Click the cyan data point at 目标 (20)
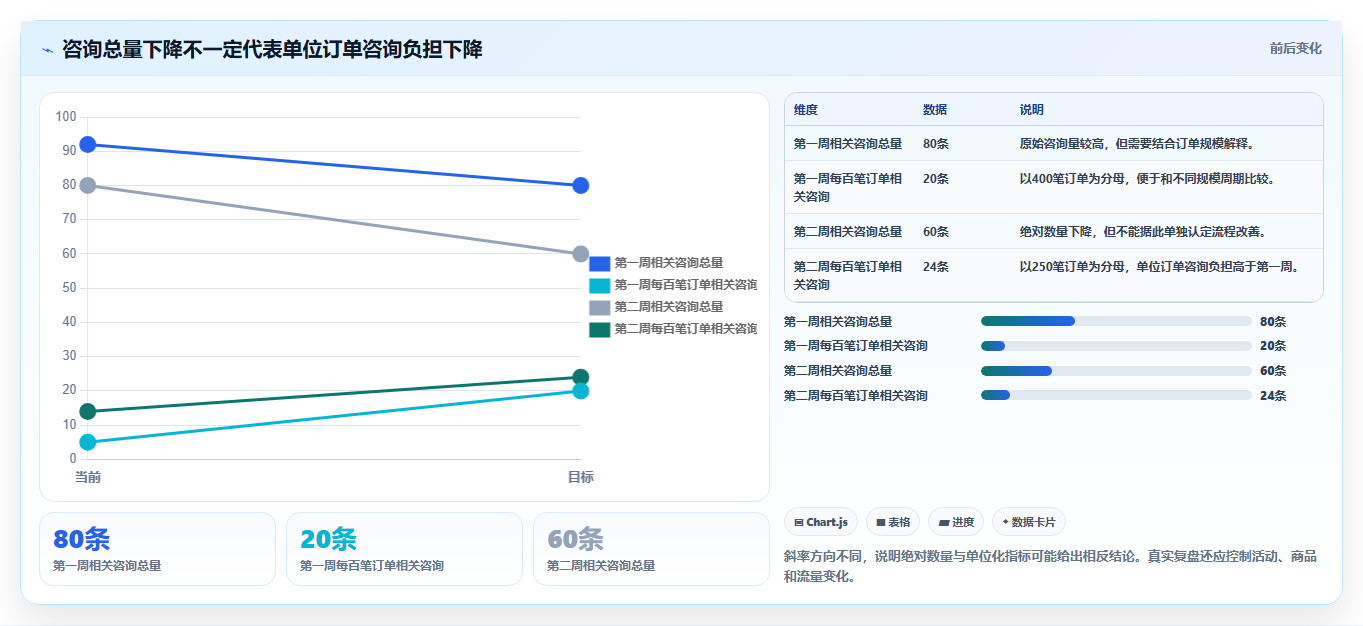Image resolution: width=1363 pixels, height=626 pixels. [581, 391]
